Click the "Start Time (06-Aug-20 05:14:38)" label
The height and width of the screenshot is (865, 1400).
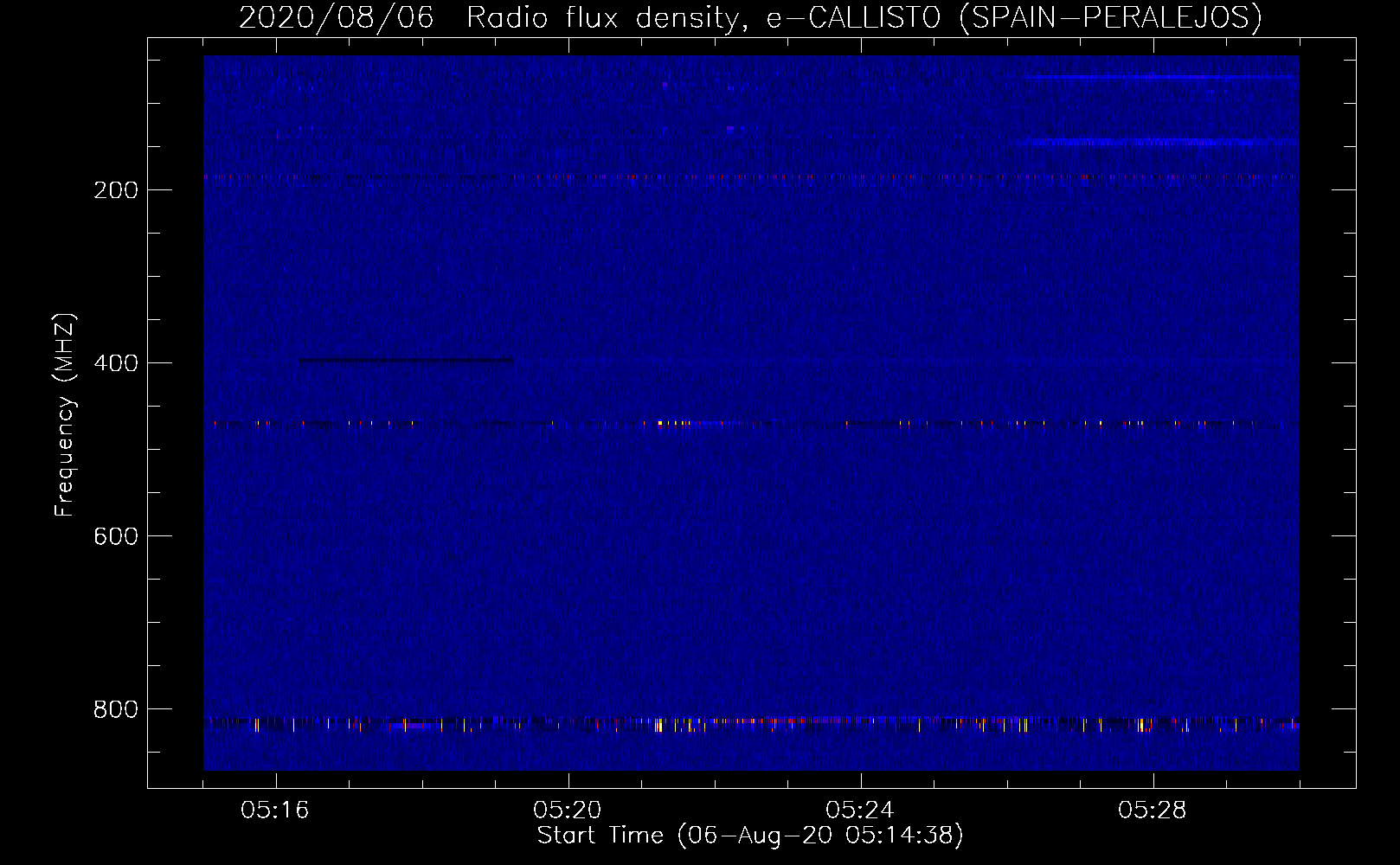click(x=750, y=836)
